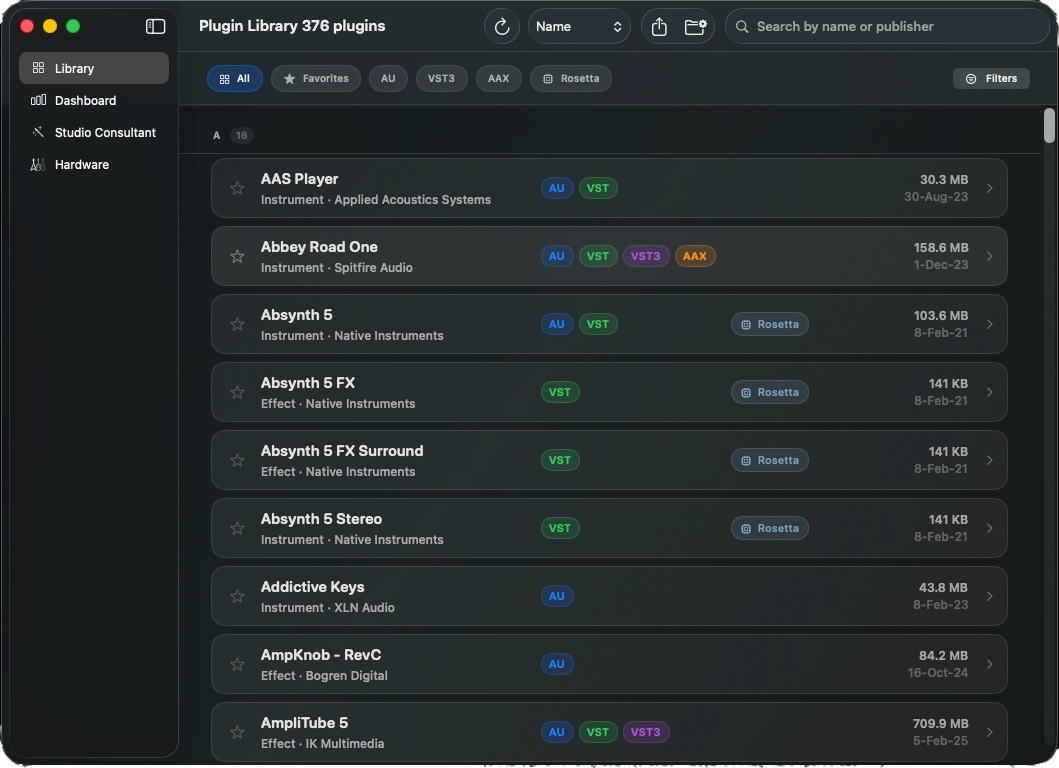Click the Spitfire Audio publisher text
Image resolution: width=1059 pixels, height=768 pixels.
(x=373, y=267)
